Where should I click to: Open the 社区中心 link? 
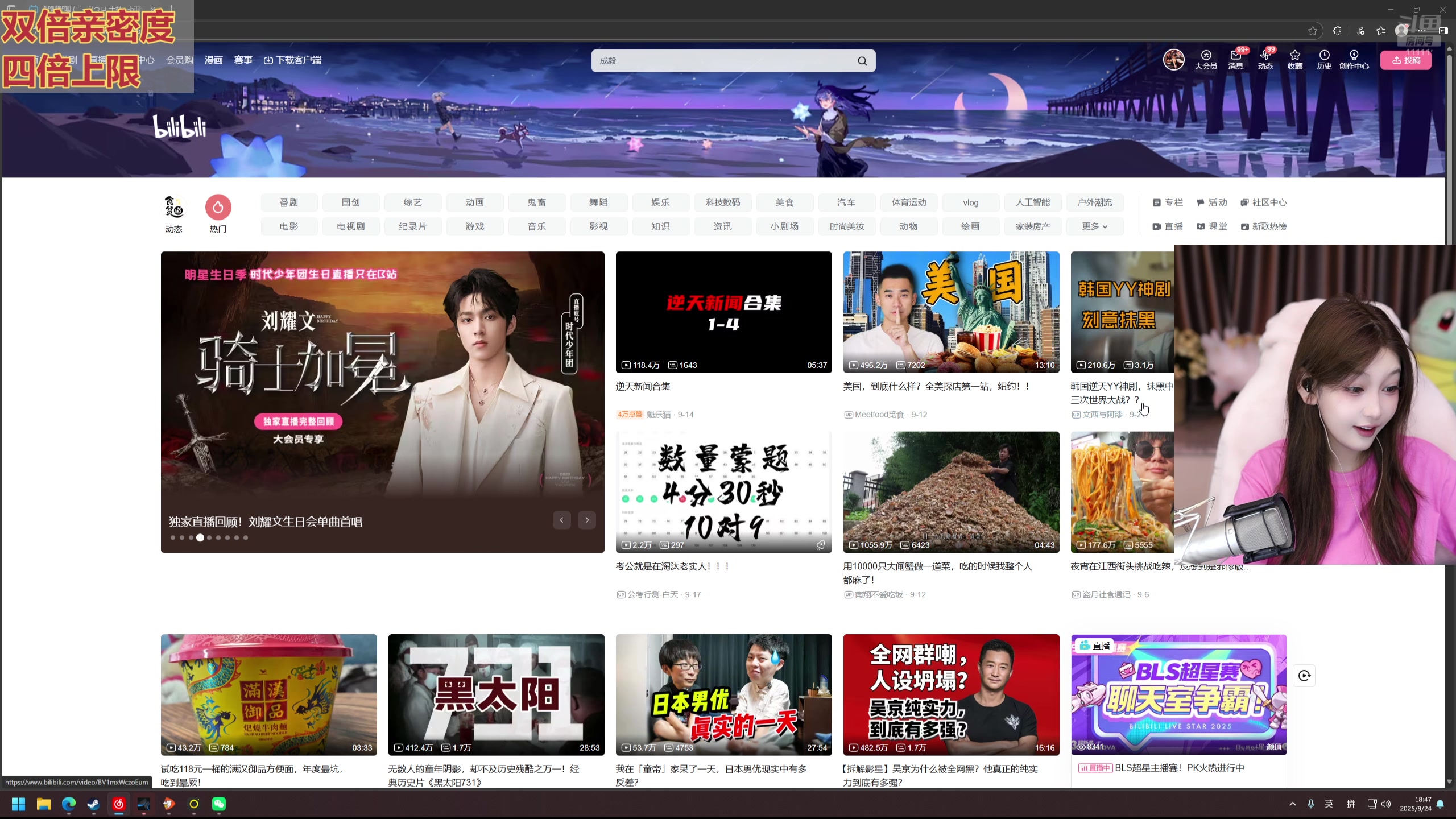pyautogui.click(x=1263, y=202)
